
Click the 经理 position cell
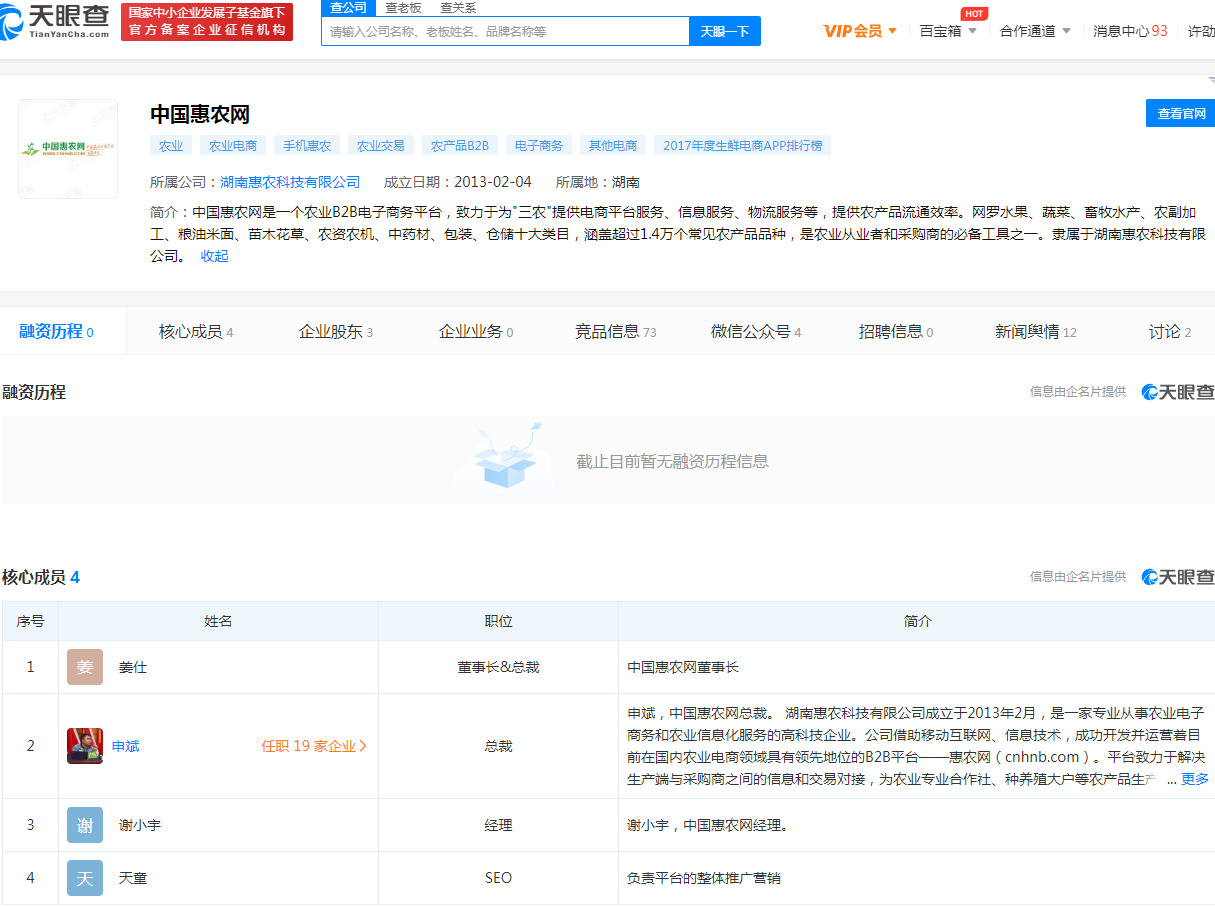[x=498, y=825]
